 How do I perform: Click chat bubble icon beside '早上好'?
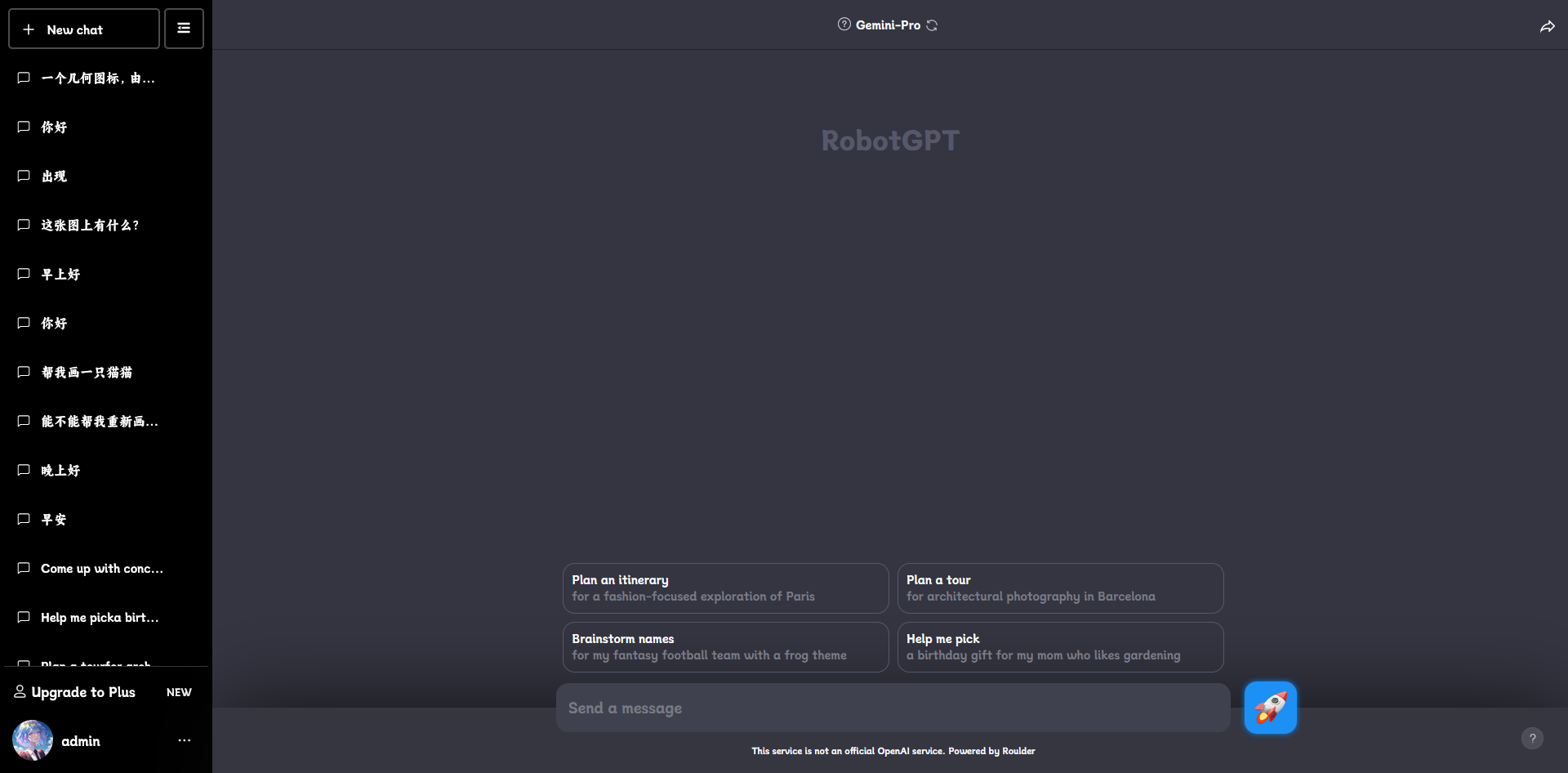point(24,274)
